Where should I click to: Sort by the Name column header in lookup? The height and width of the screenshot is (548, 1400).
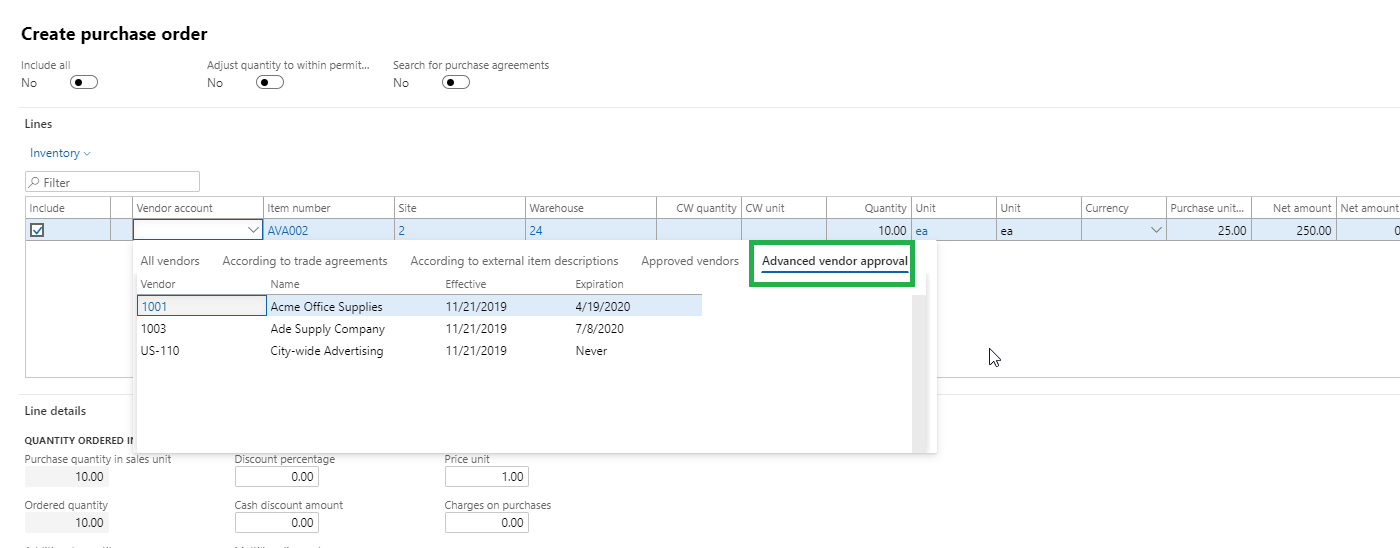[x=285, y=284]
